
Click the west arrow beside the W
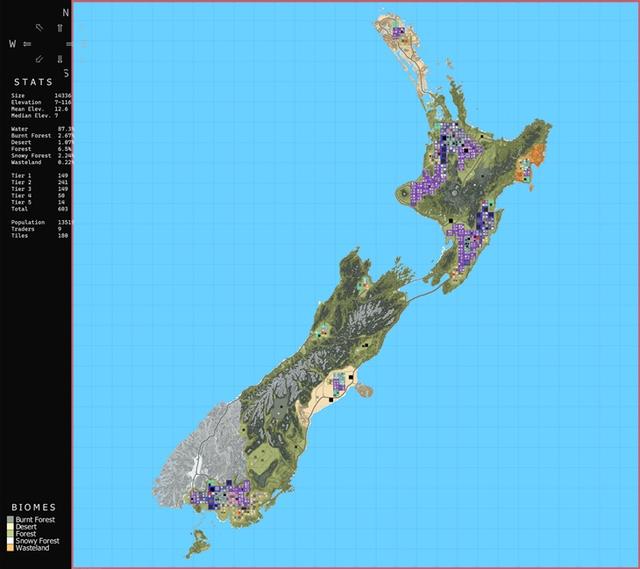click(x=27, y=44)
